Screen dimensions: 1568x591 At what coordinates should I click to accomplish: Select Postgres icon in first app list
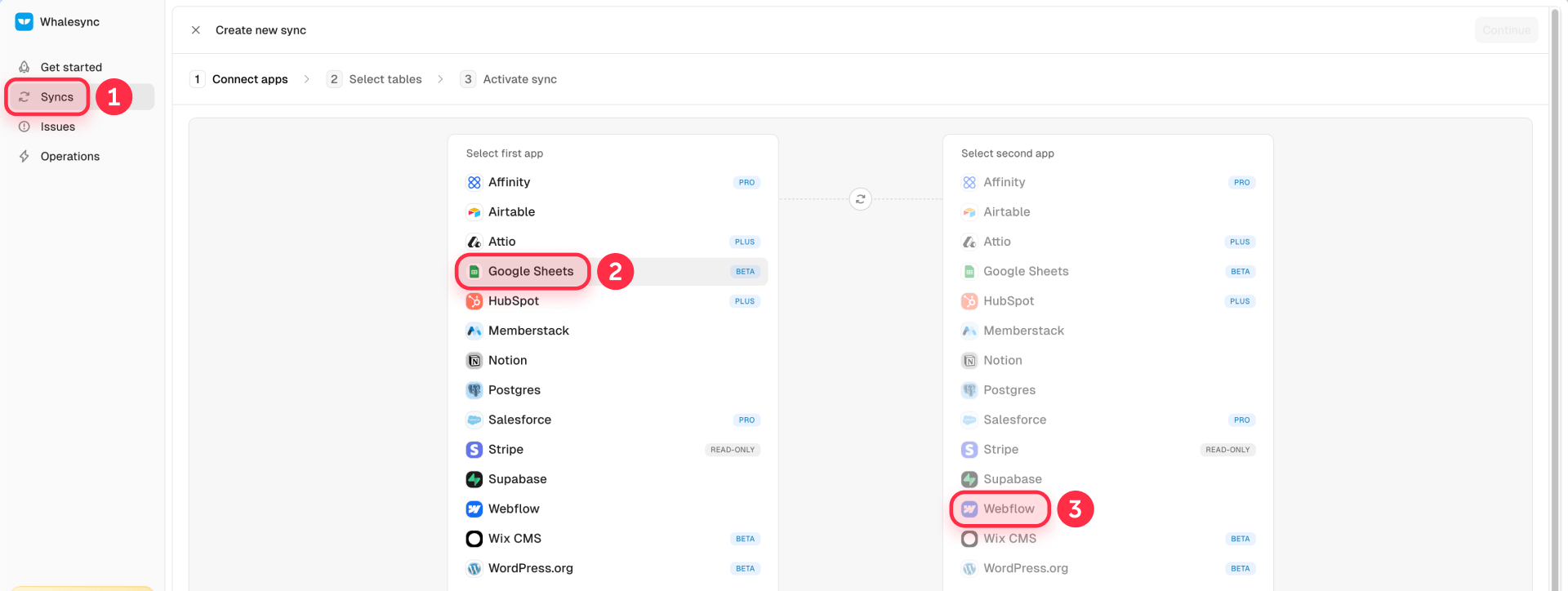[x=474, y=390]
